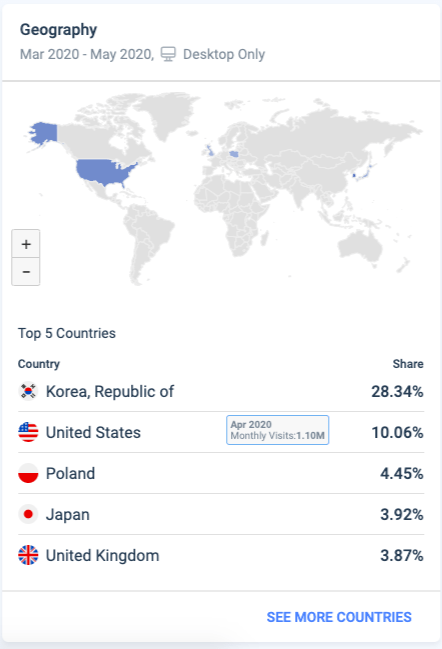The height and width of the screenshot is (649, 442).
Task: Click the Desktop Only monitor icon
Action: (x=168, y=54)
